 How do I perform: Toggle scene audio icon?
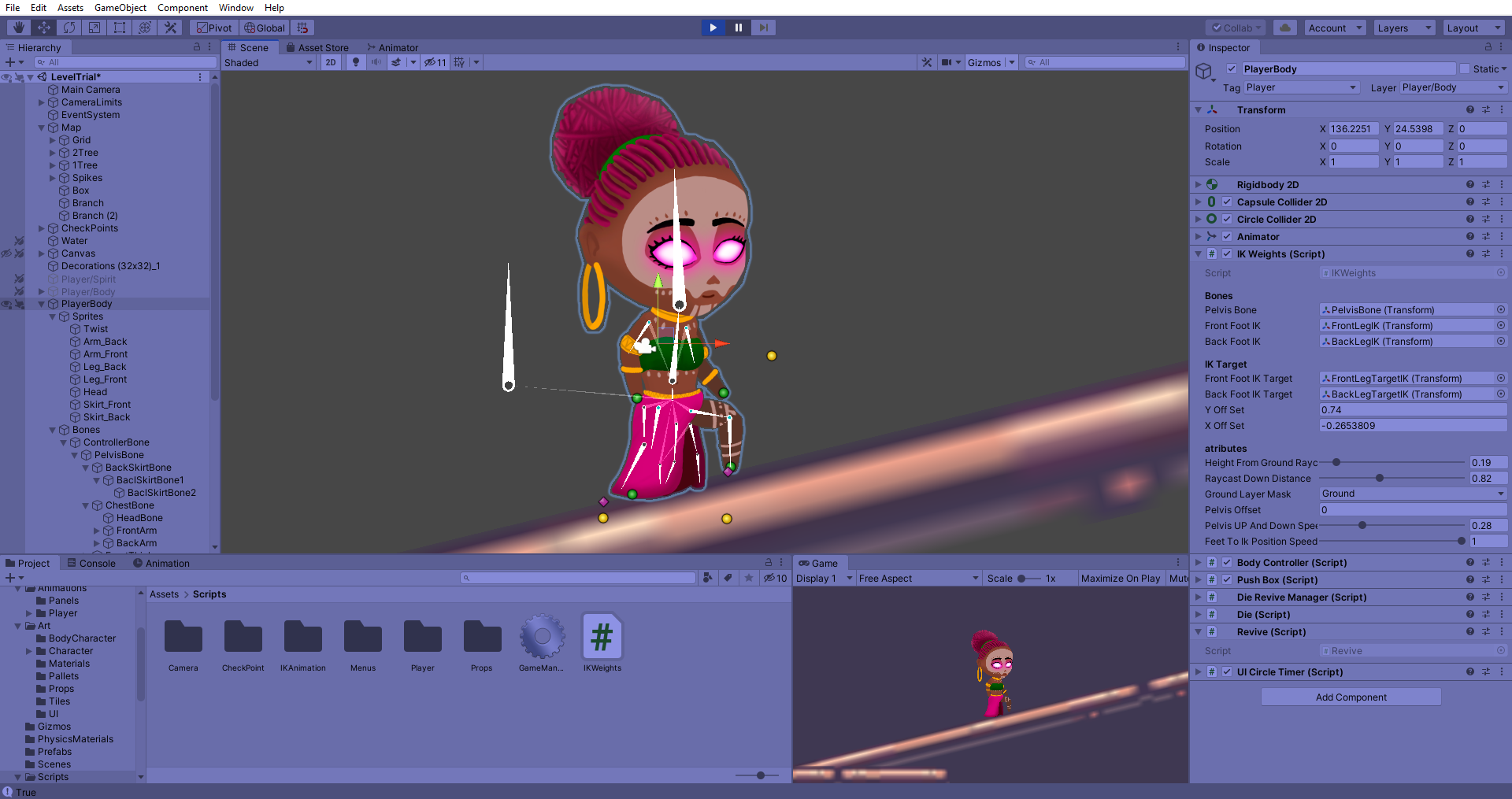pyautogui.click(x=376, y=62)
